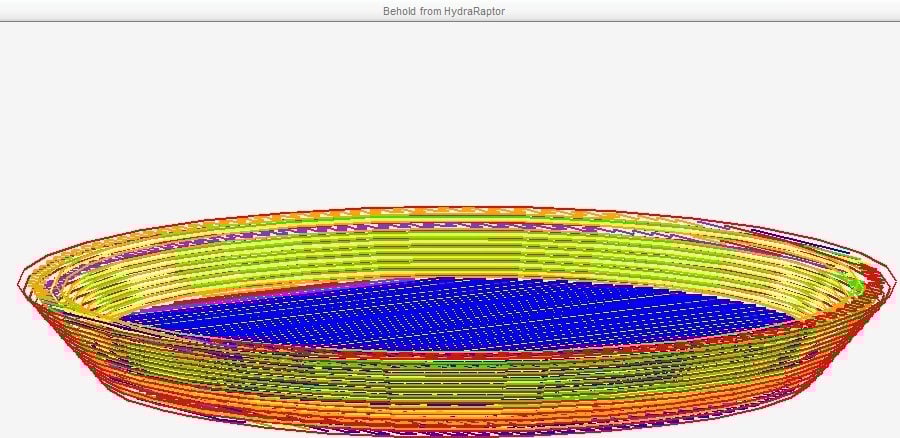Click the blank right side of title bar
This screenshot has width=900, height=438.
pyautogui.click(x=750, y=11)
